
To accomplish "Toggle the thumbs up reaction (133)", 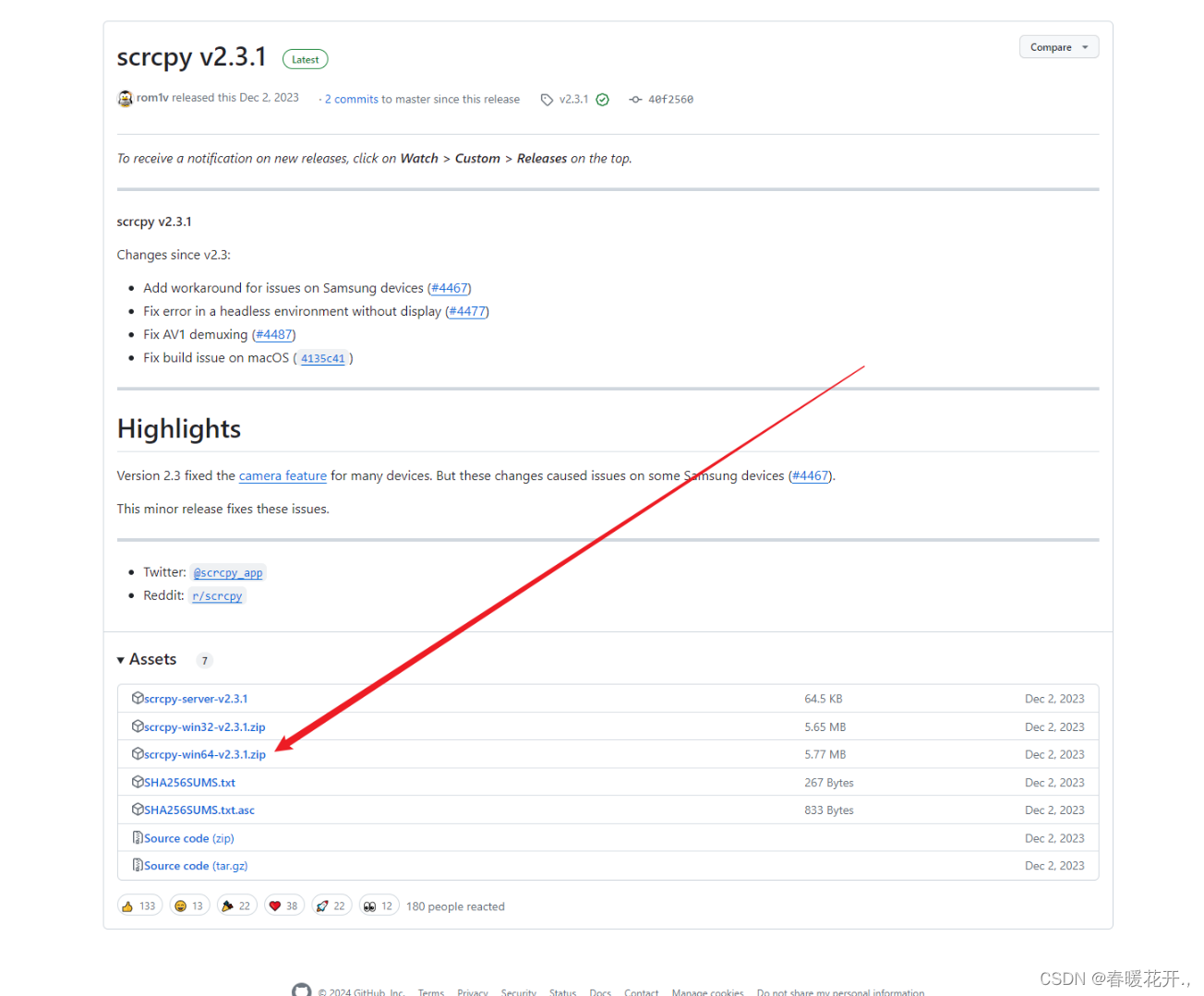I will (139, 906).
